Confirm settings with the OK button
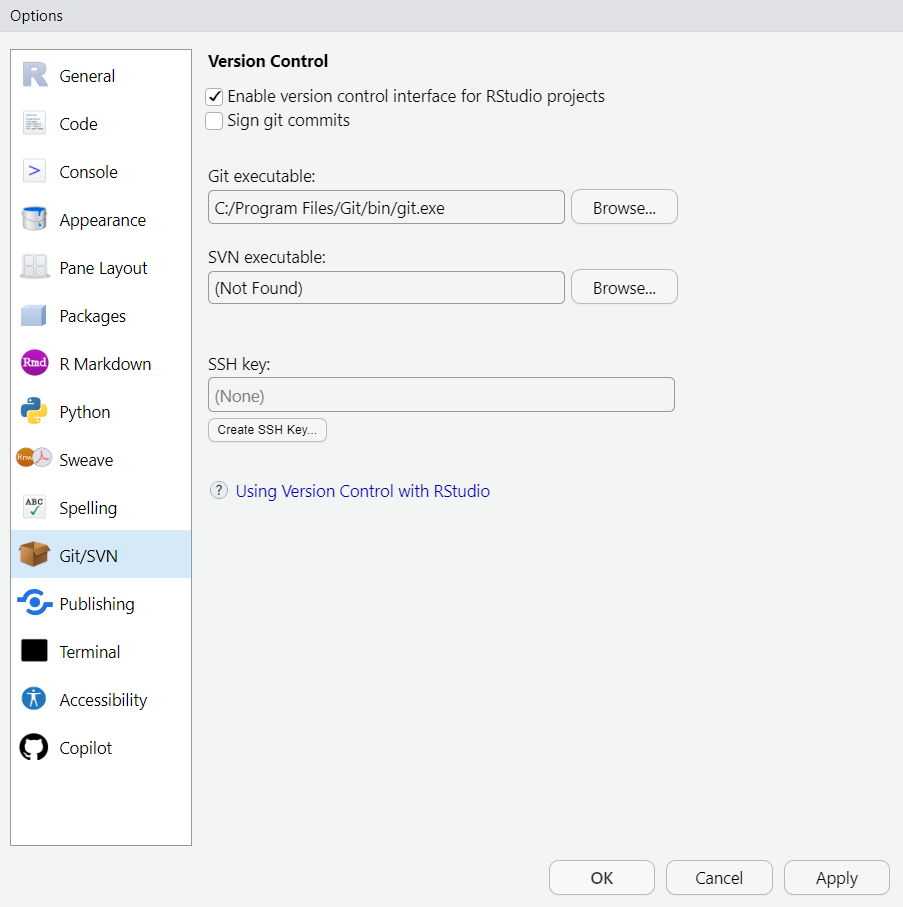Image resolution: width=903 pixels, height=907 pixels. tap(602, 877)
